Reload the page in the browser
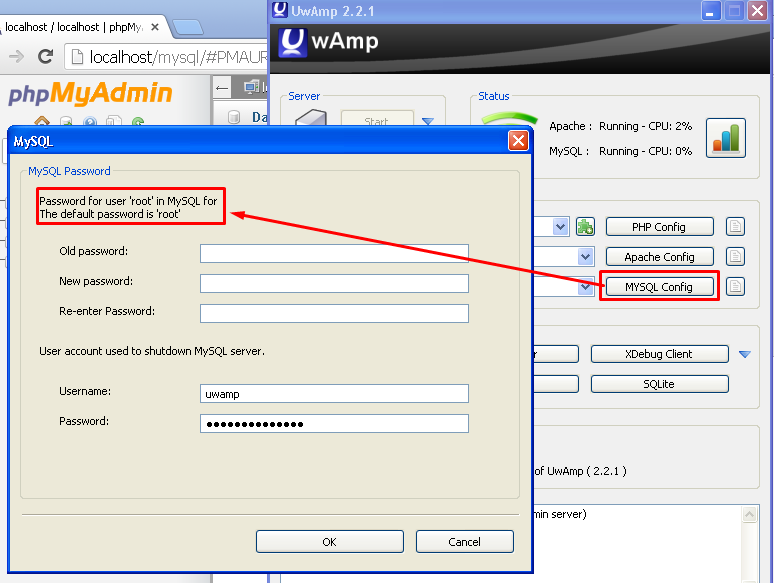This screenshot has width=774, height=583. (45, 56)
